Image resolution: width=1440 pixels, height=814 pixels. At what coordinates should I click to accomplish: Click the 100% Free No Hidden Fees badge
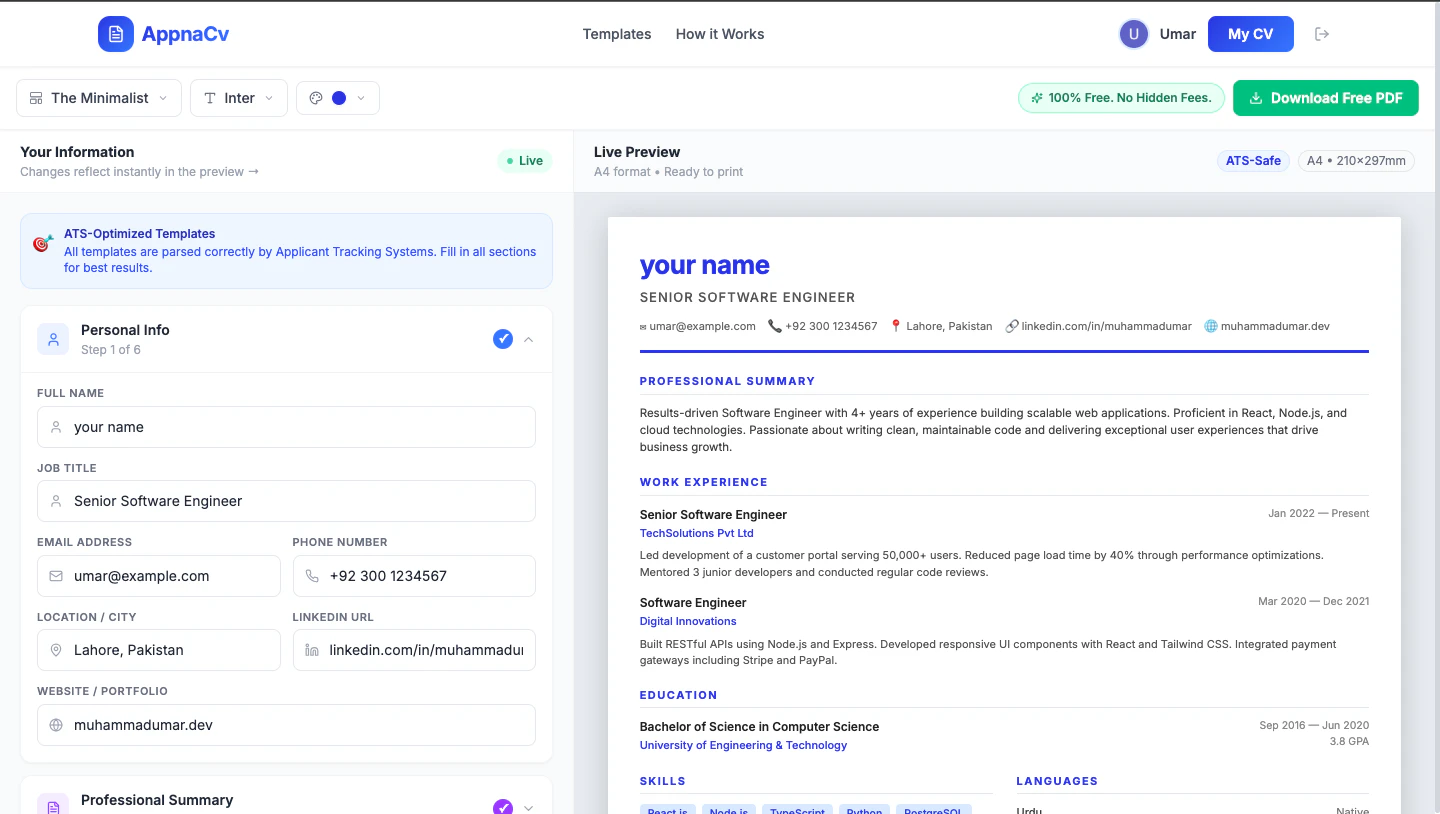pyautogui.click(x=1121, y=98)
